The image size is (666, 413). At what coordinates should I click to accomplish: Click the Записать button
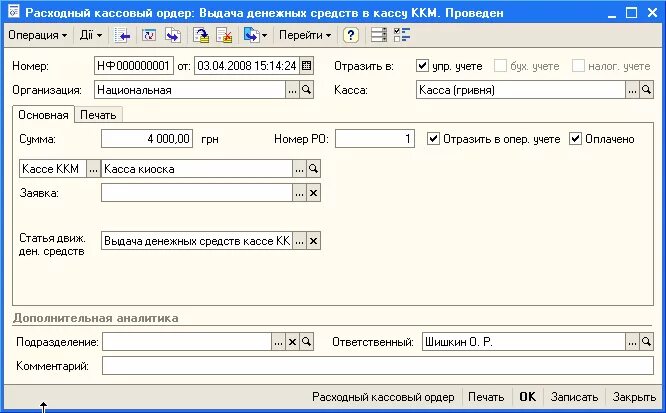point(574,397)
